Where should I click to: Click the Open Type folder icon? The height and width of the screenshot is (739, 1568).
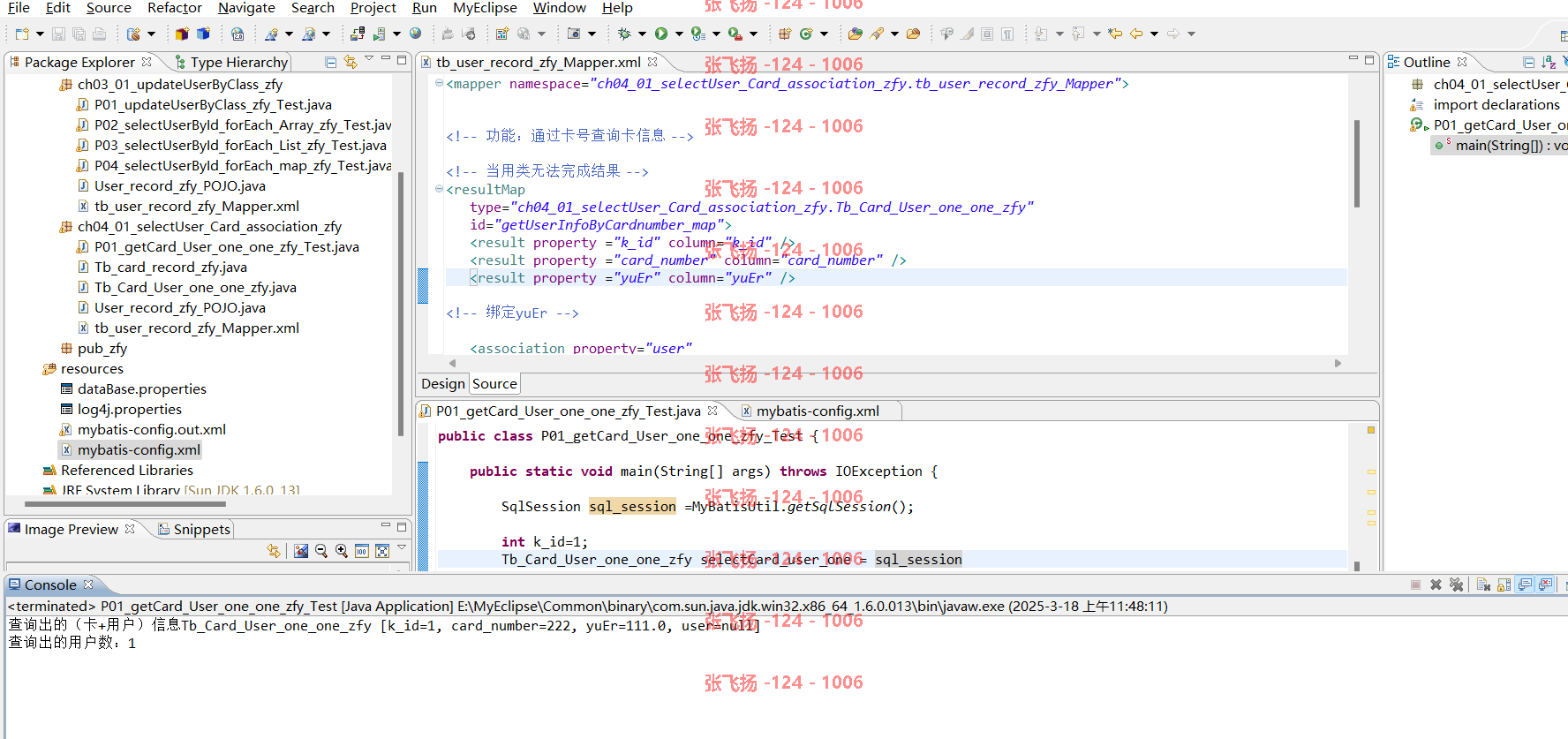click(x=855, y=34)
